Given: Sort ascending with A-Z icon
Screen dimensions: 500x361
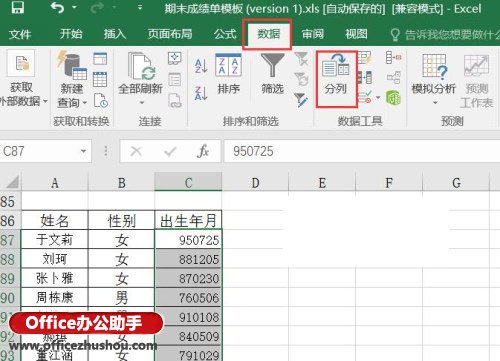Looking at the screenshot, I should 201,66.
